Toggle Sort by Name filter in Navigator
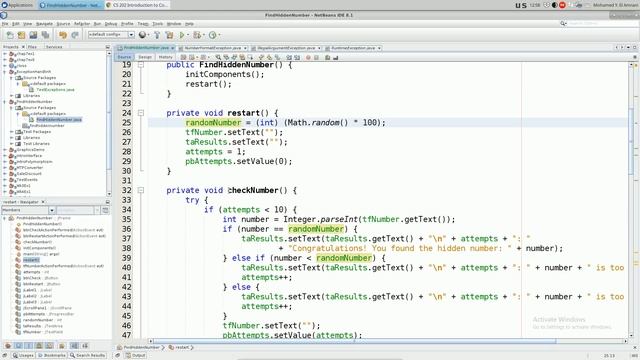 coord(75,346)
